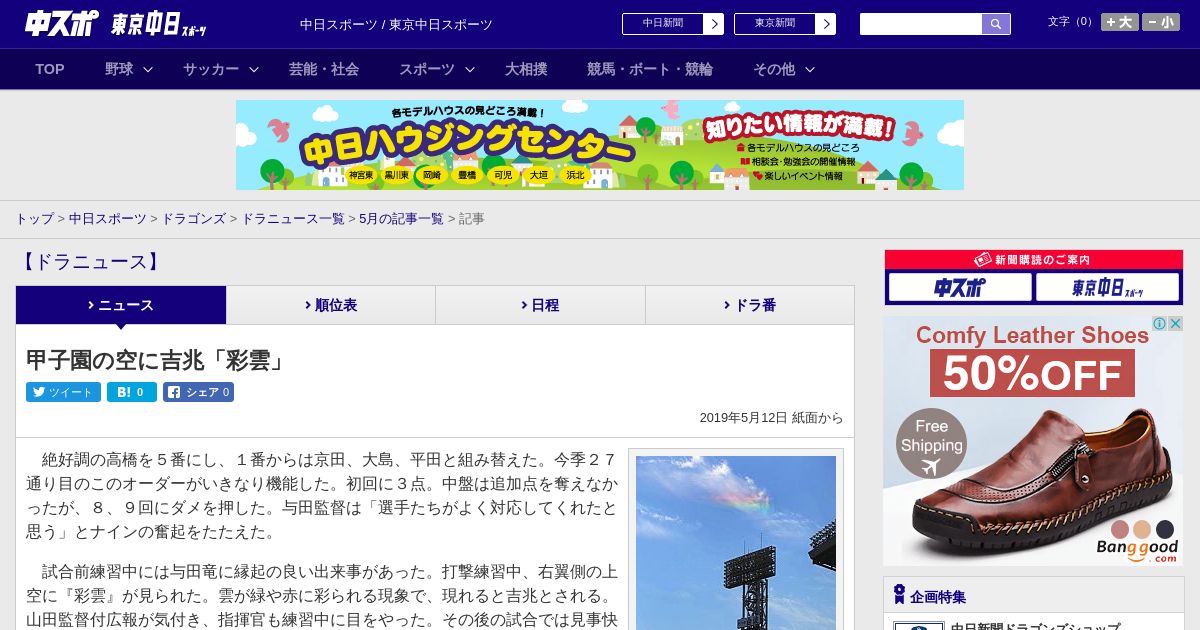The image size is (1200, 630).
Task: Expand the 野球 dropdown menu
Action: point(129,69)
